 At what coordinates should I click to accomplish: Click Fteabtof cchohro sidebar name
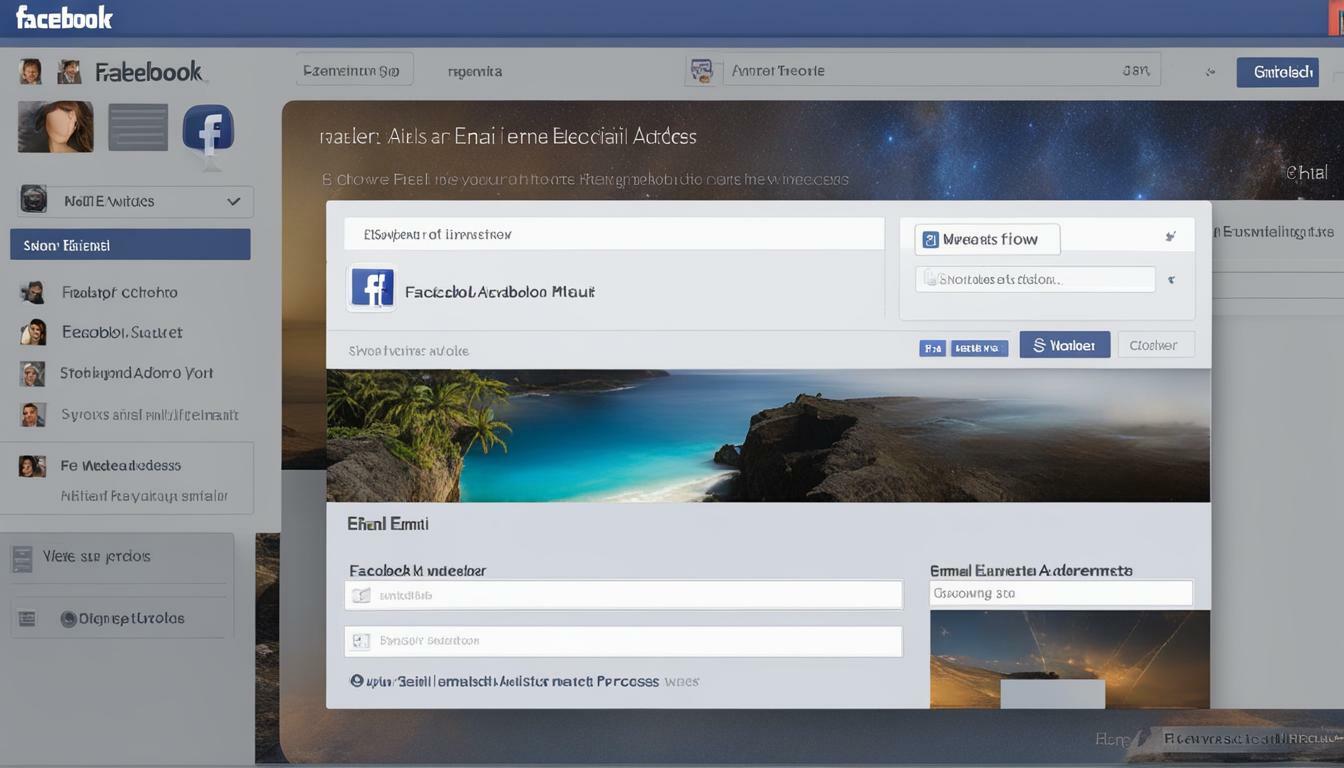pos(119,292)
